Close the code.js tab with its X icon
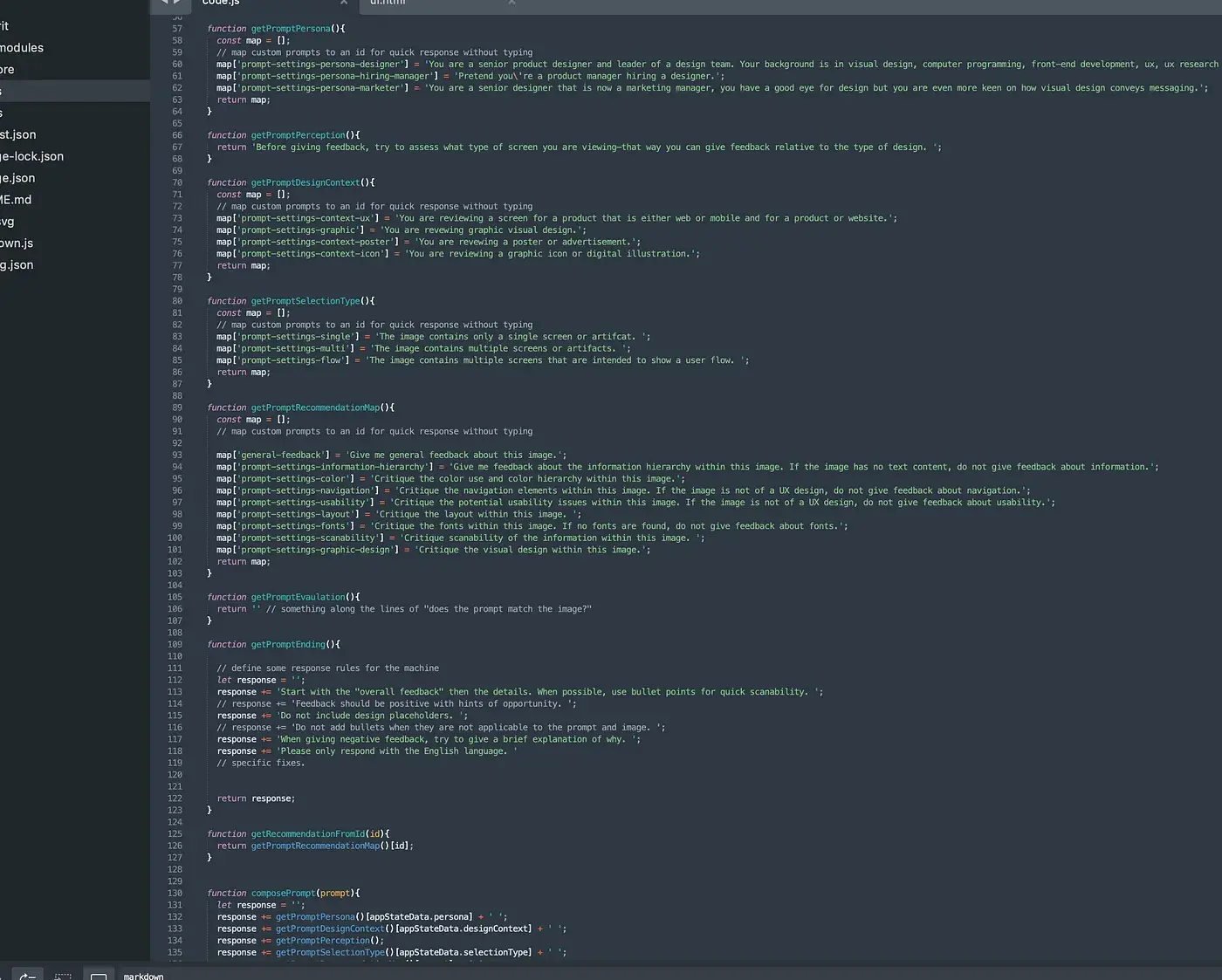Viewport: 1222px width, 980px height. 344,3
